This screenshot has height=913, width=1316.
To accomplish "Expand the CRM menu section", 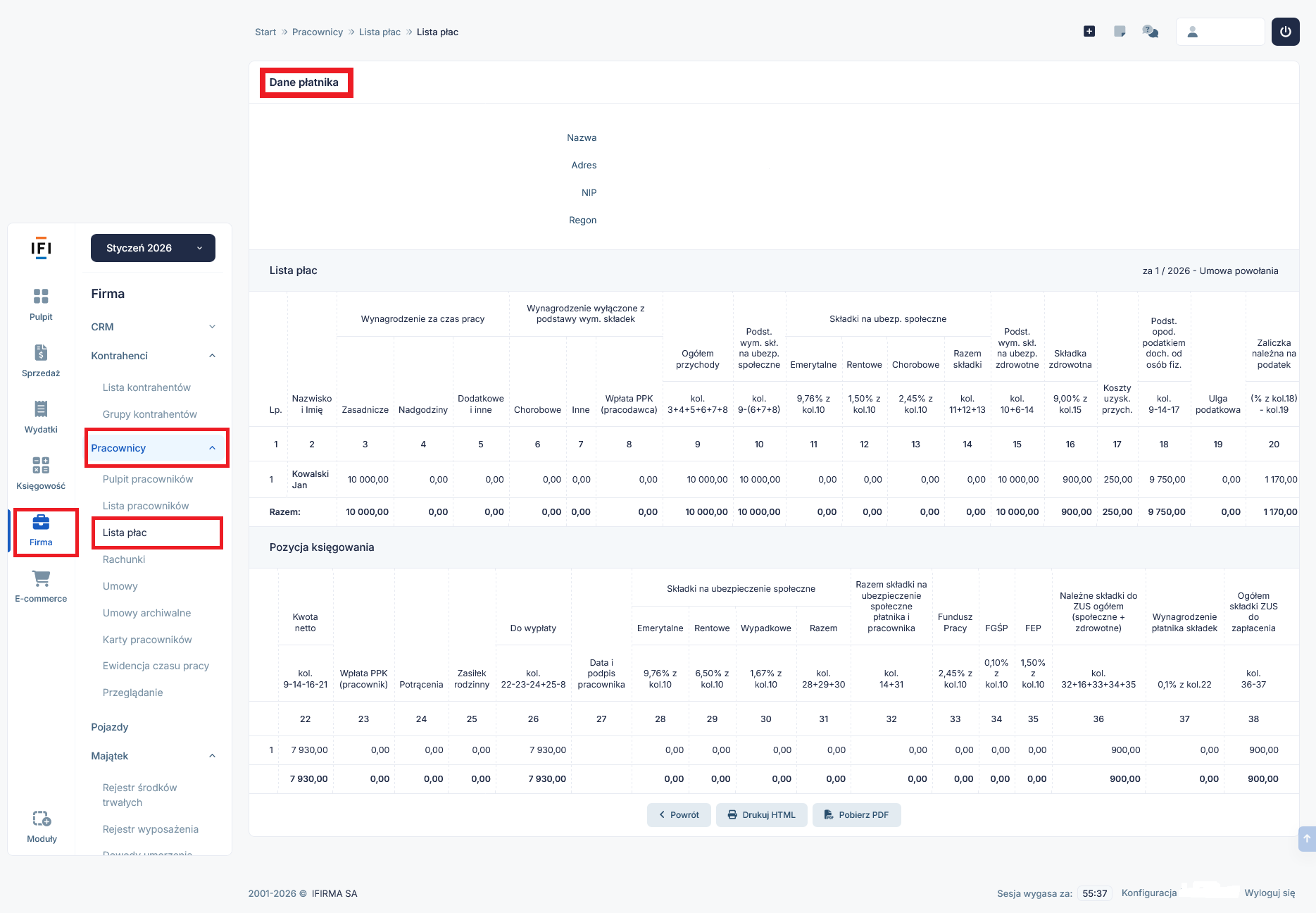I will point(153,327).
